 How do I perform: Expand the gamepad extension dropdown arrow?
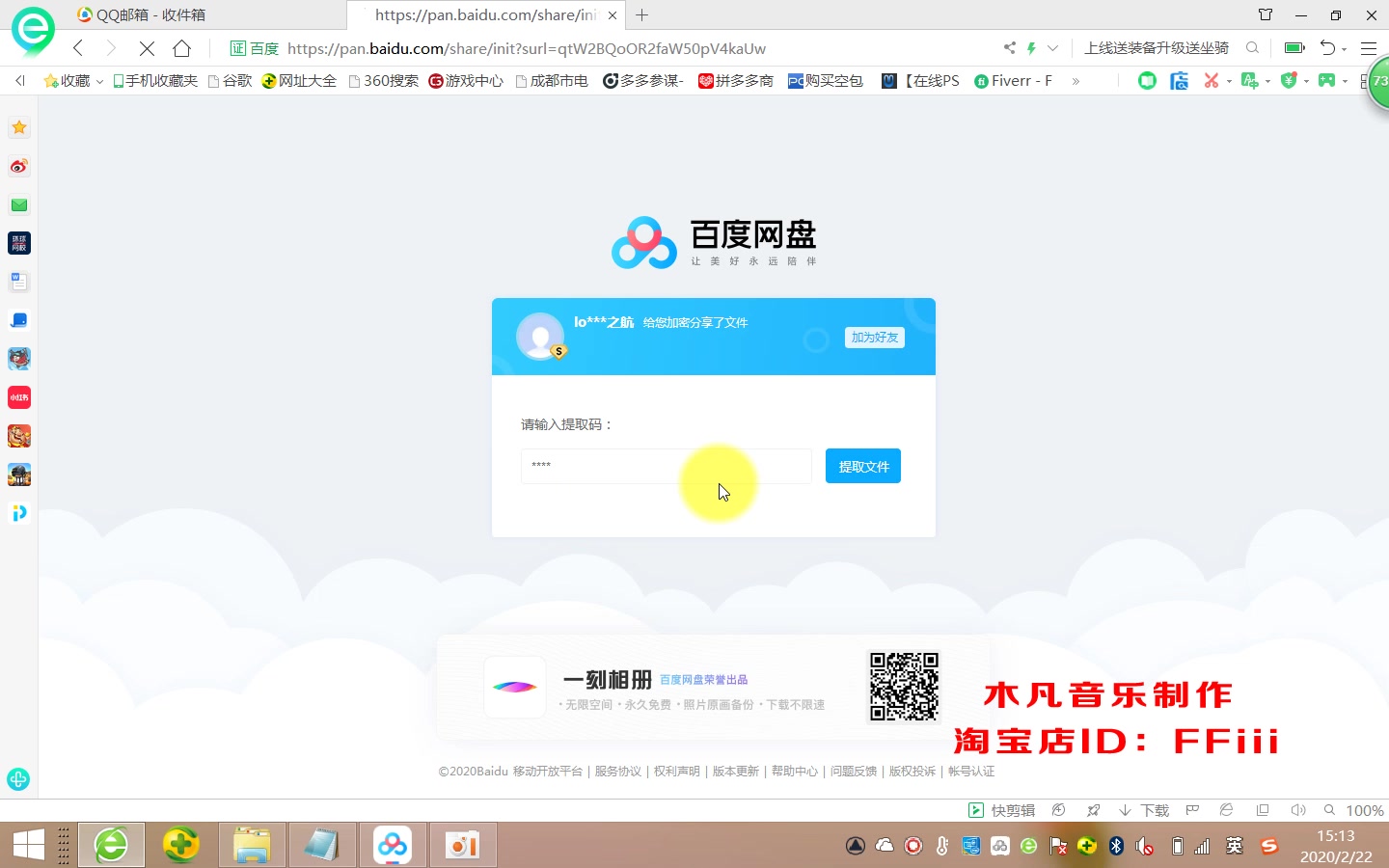click(1345, 82)
